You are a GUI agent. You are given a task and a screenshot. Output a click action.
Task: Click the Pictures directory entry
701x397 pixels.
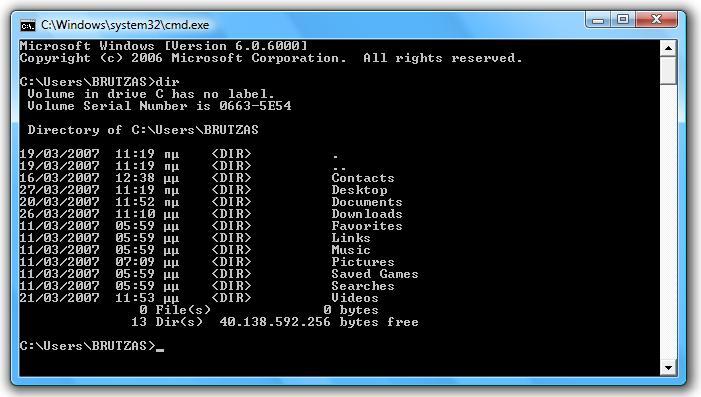363,262
